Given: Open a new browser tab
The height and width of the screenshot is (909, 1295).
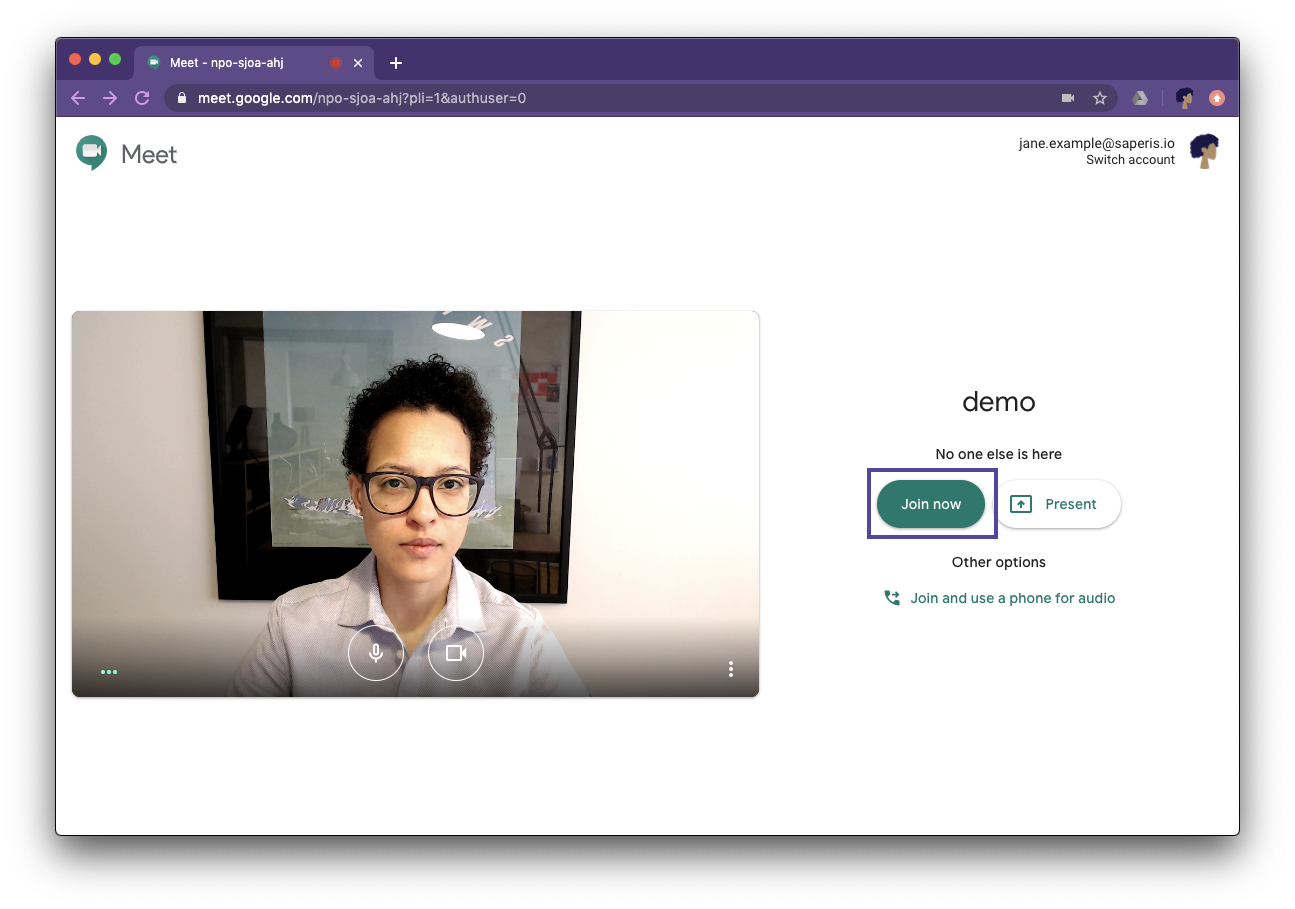Looking at the screenshot, I should point(395,62).
